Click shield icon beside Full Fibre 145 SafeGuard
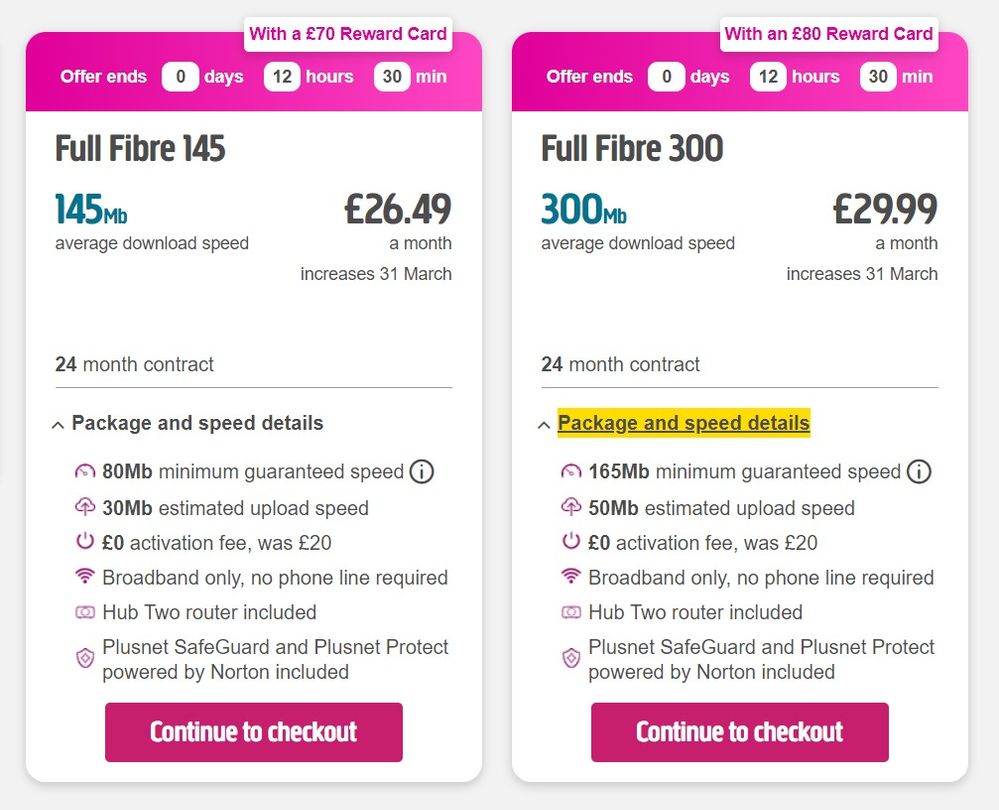Screen dimensions: 999x810 85,659
